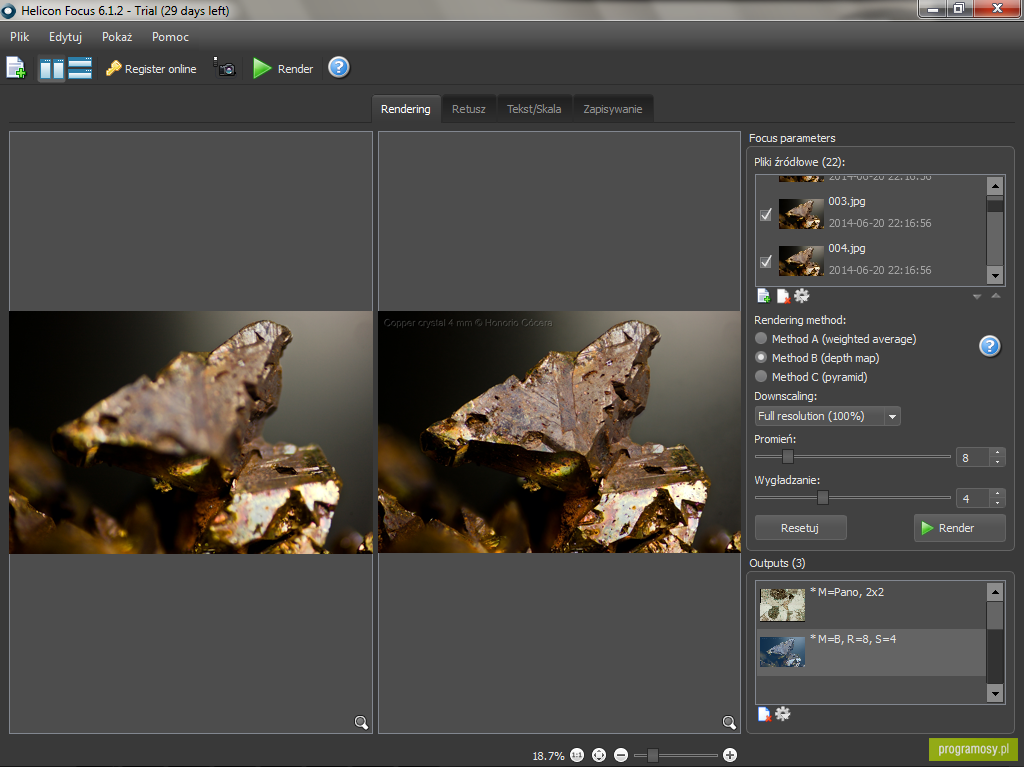Delete selected output with the remove icon

pyautogui.click(x=764, y=714)
